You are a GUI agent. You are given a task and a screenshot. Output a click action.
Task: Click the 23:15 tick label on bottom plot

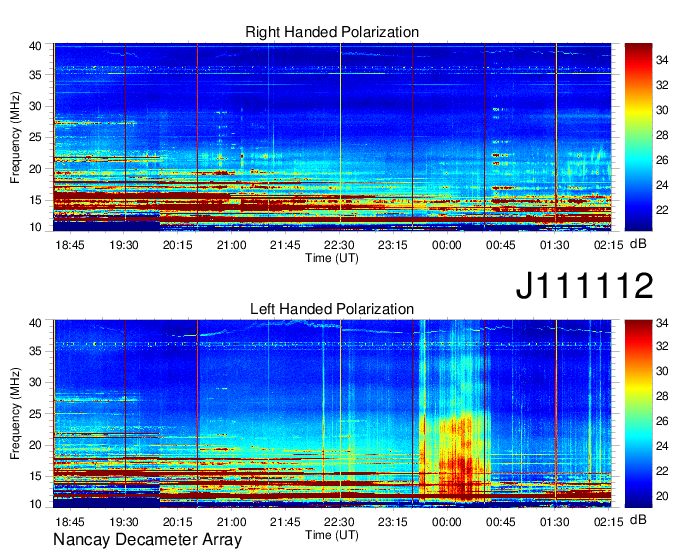tap(393, 522)
